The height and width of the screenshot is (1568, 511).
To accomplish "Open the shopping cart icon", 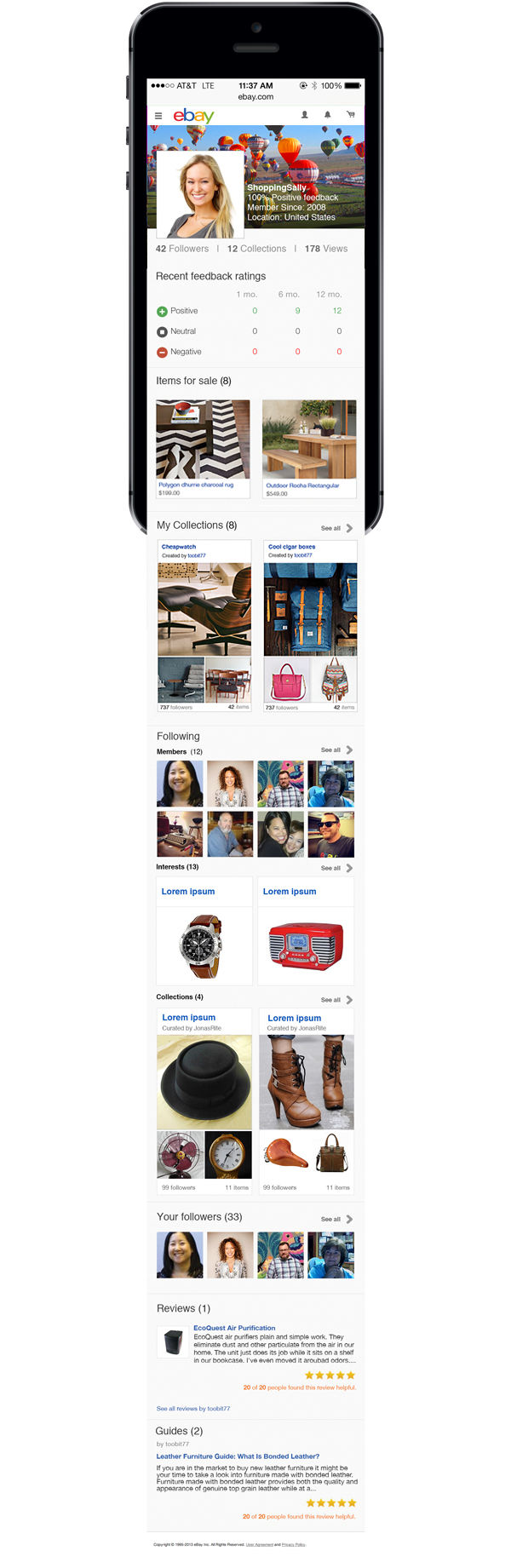I will (x=350, y=114).
